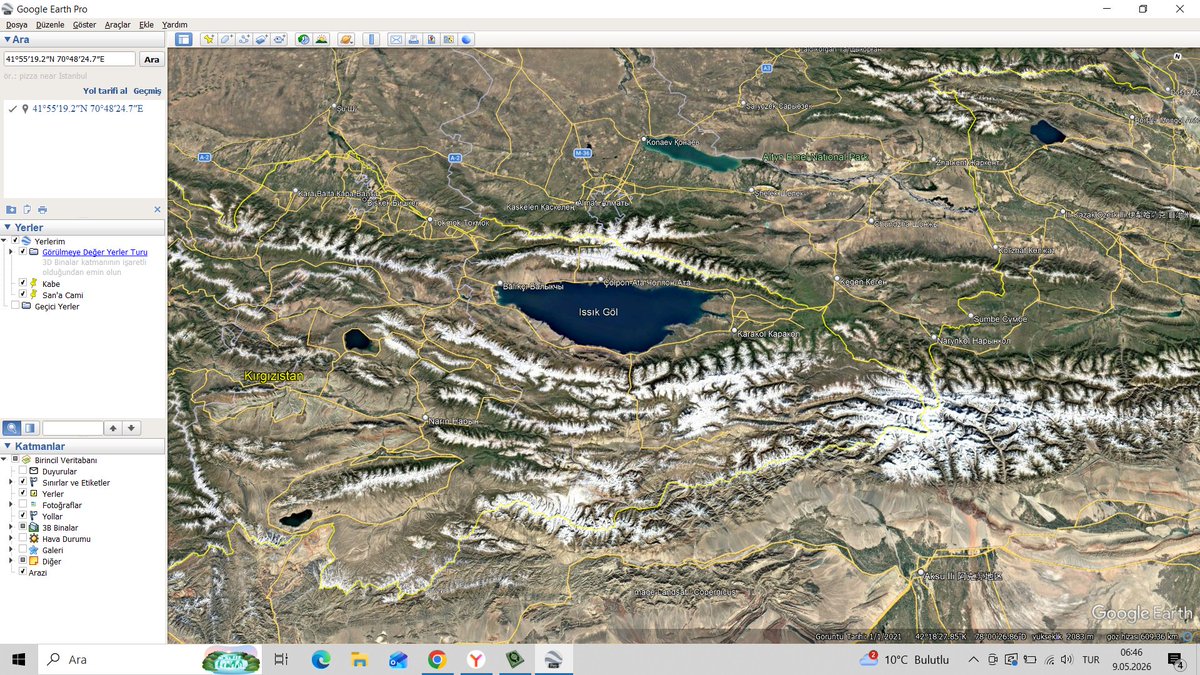Move selected item up arrow
The image size is (1200, 675).
tap(113, 428)
